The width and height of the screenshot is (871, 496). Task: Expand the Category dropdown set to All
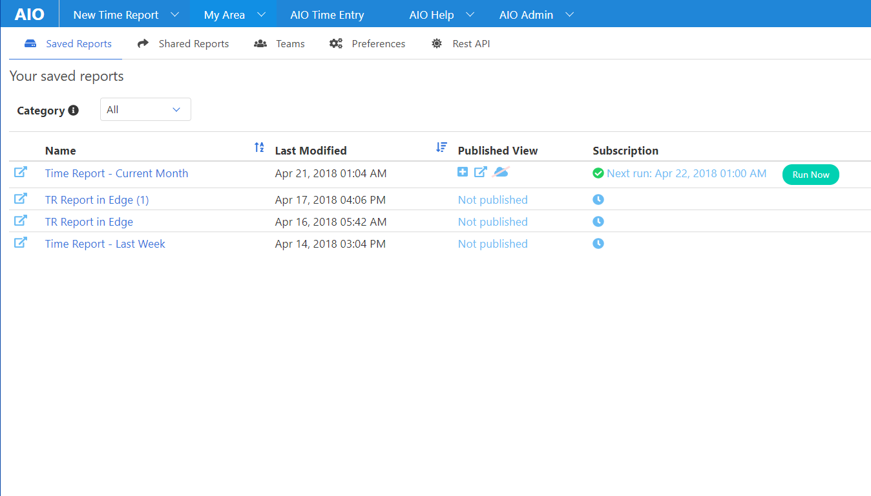(145, 110)
